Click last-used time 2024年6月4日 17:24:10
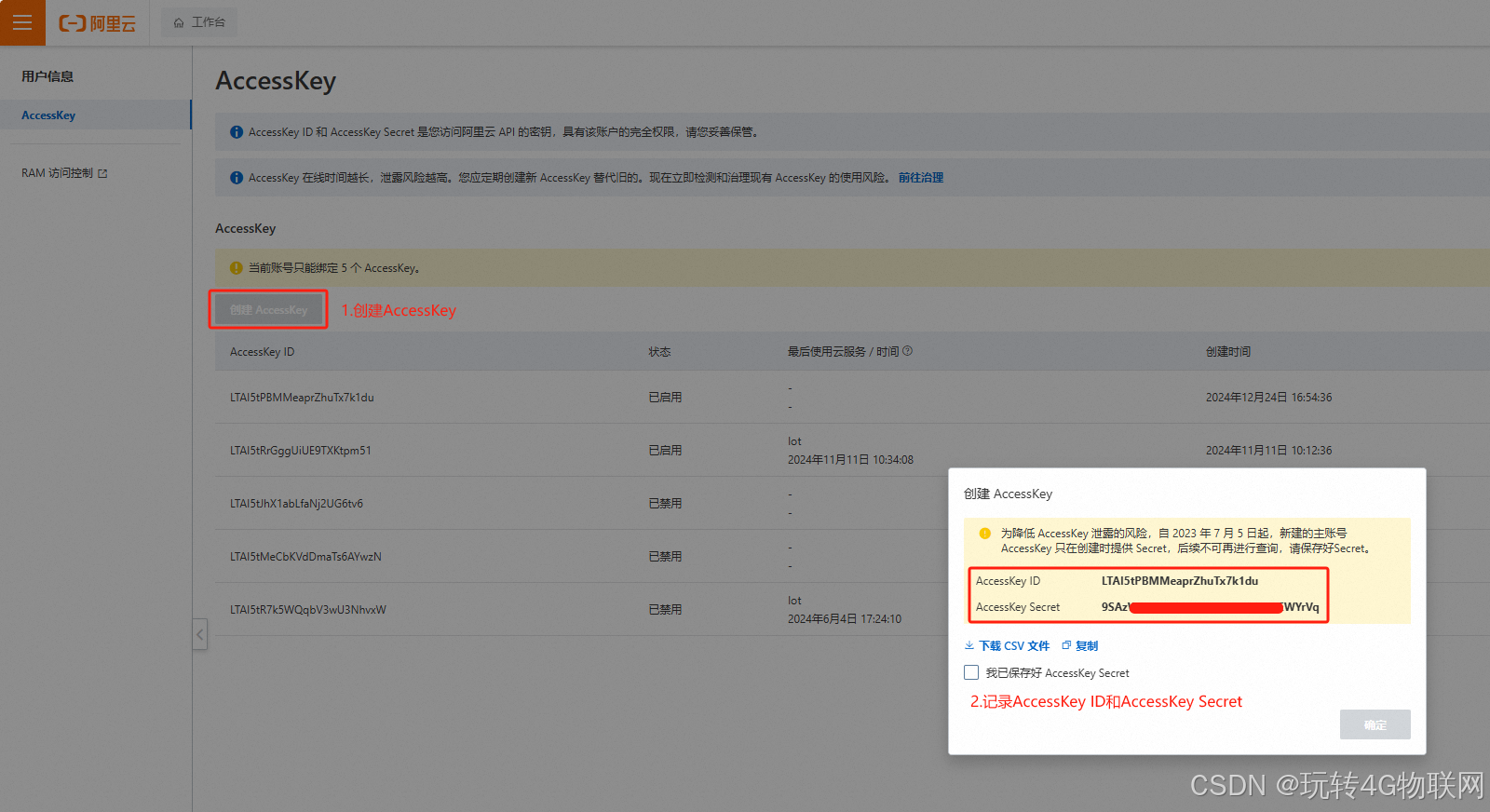1490x812 pixels. pyautogui.click(x=845, y=619)
